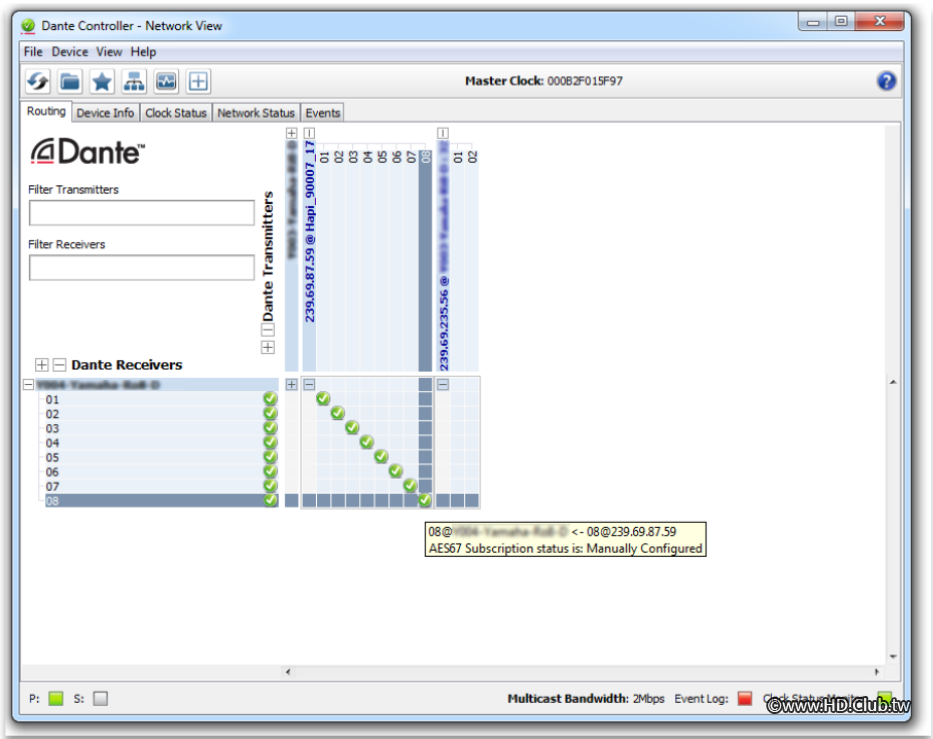Click the status check beside receiver label 03
933x739 pixels.
[x=271, y=427]
